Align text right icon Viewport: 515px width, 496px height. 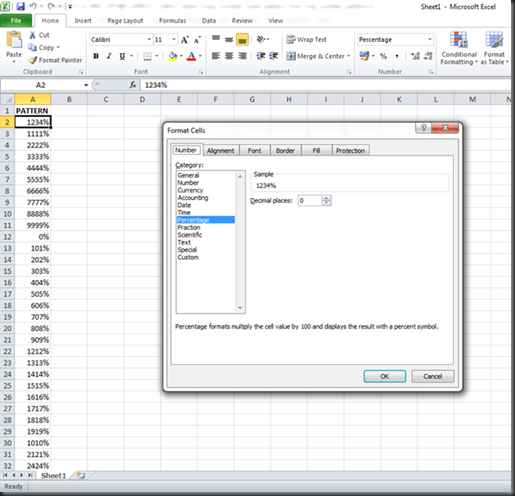tap(242, 56)
